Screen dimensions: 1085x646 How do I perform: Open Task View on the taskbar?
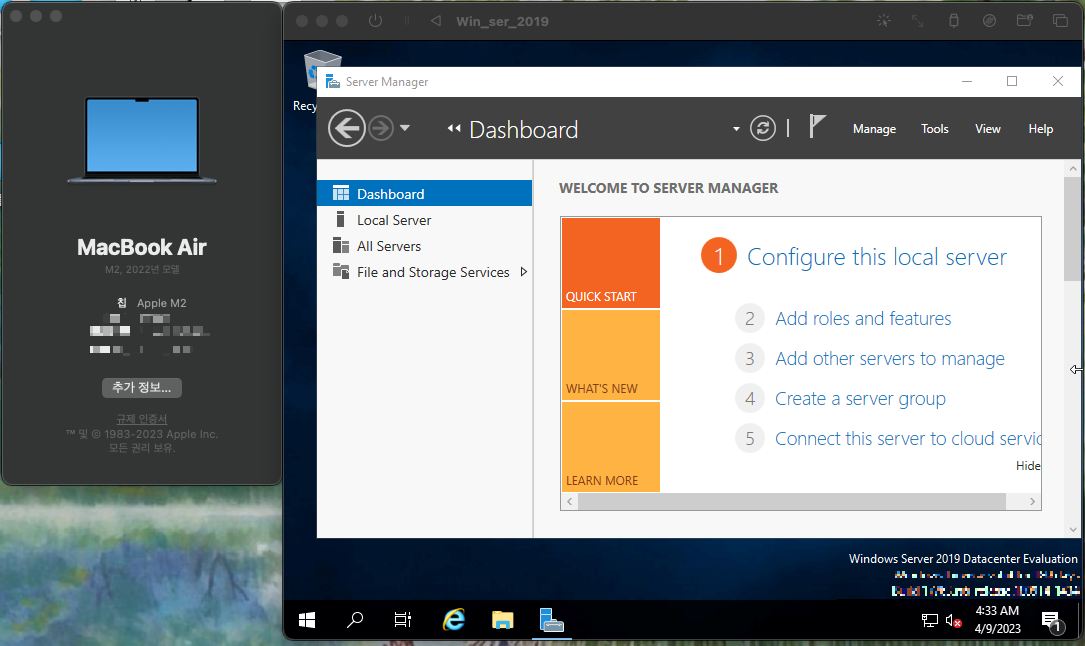click(x=403, y=620)
